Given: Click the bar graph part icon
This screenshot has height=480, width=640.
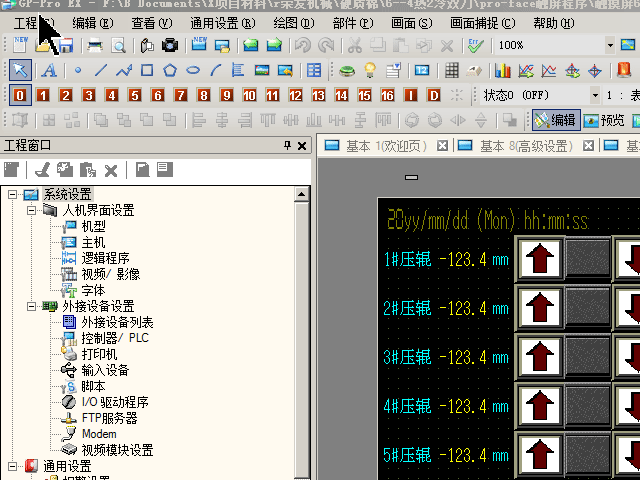Looking at the screenshot, I should [502, 70].
